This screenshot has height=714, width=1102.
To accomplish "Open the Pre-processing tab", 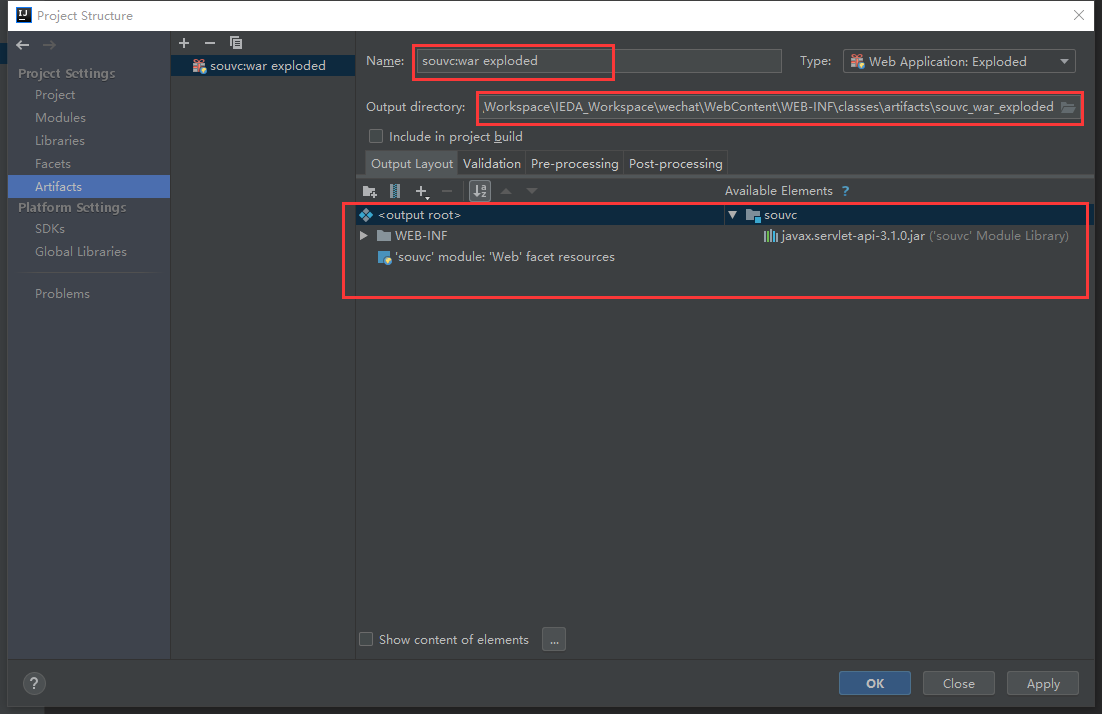I will click(x=575, y=164).
